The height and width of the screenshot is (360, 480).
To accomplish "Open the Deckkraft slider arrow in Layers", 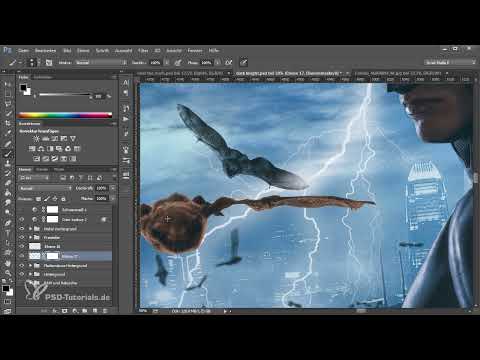I will [x=113, y=188].
